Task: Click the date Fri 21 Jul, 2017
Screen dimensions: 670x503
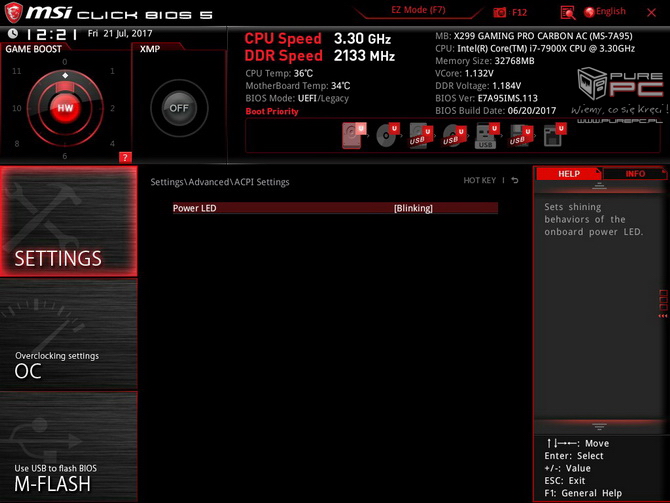Action: coord(120,33)
